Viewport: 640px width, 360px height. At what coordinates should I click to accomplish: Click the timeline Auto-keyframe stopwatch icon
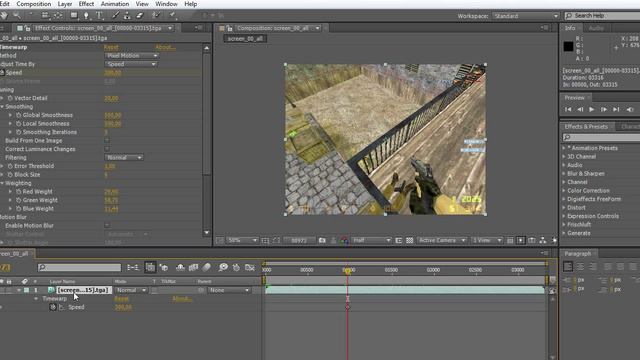tap(236, 267)
